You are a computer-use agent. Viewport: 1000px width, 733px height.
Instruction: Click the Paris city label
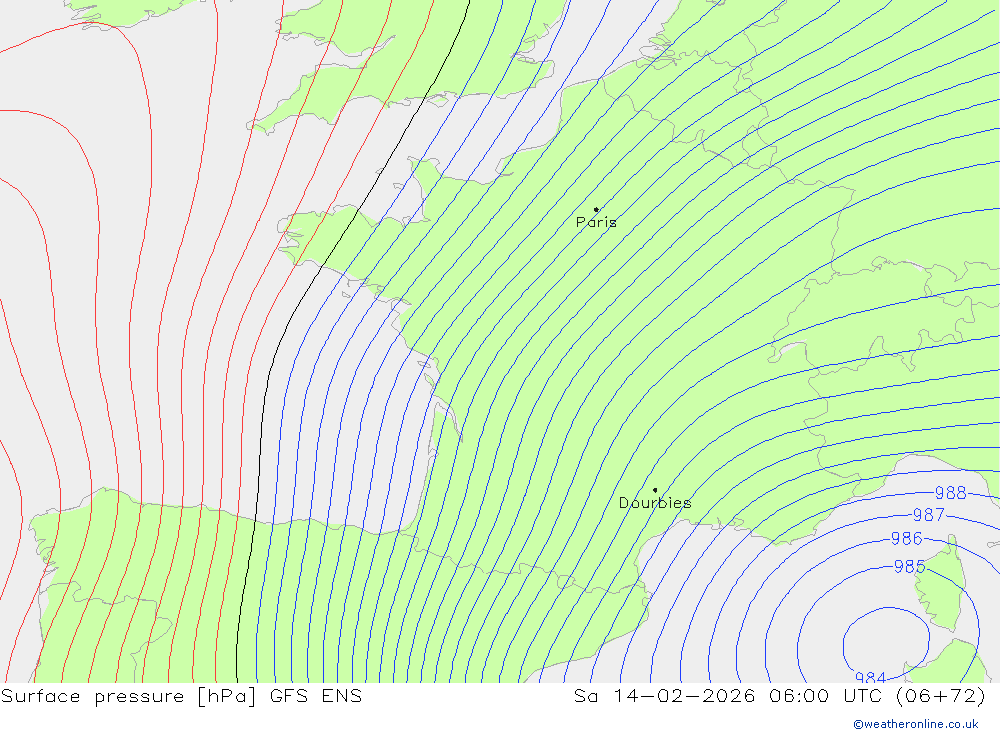click(596, 222)
